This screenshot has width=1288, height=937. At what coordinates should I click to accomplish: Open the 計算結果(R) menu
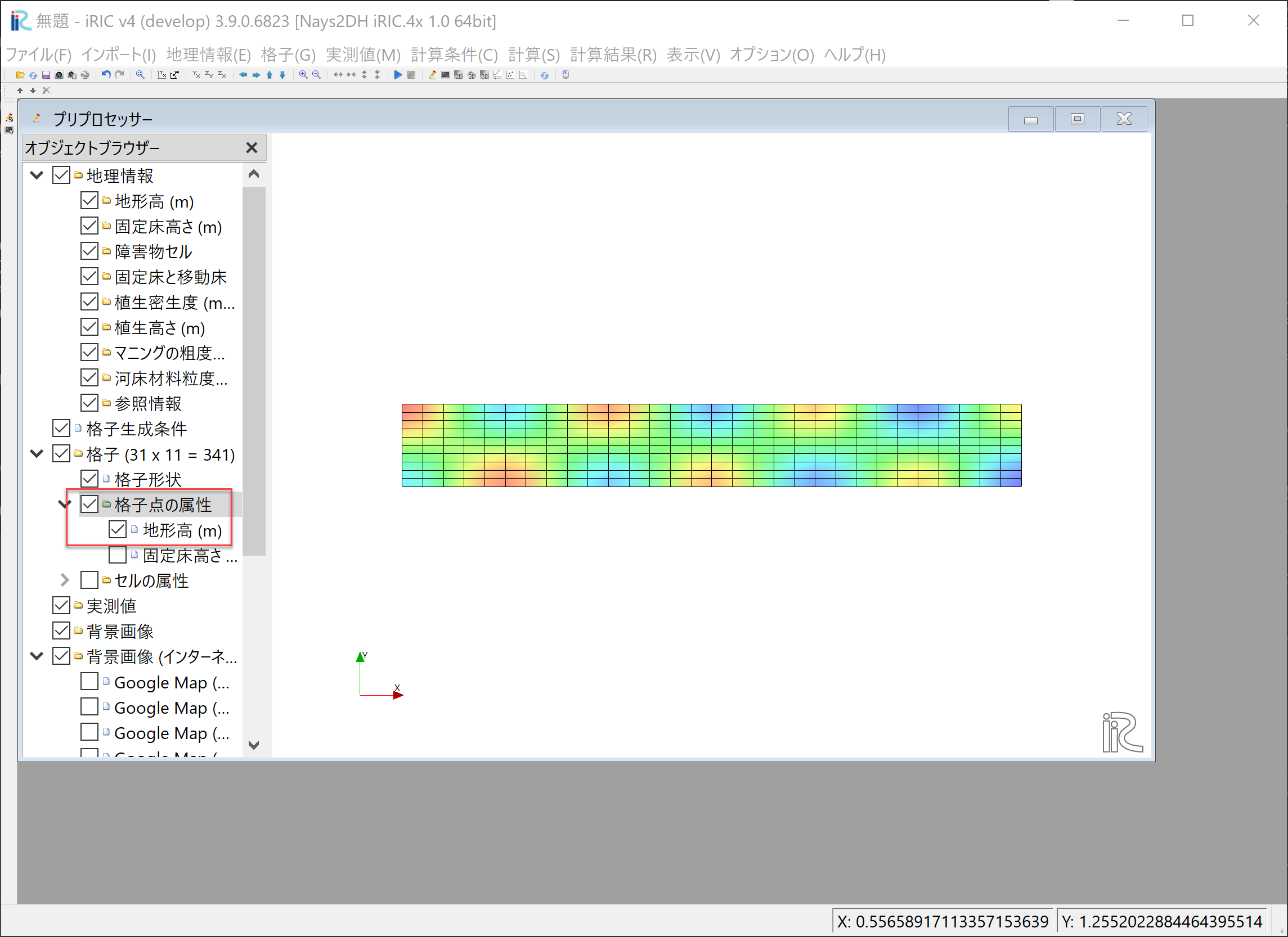click(x=613, y=55)
